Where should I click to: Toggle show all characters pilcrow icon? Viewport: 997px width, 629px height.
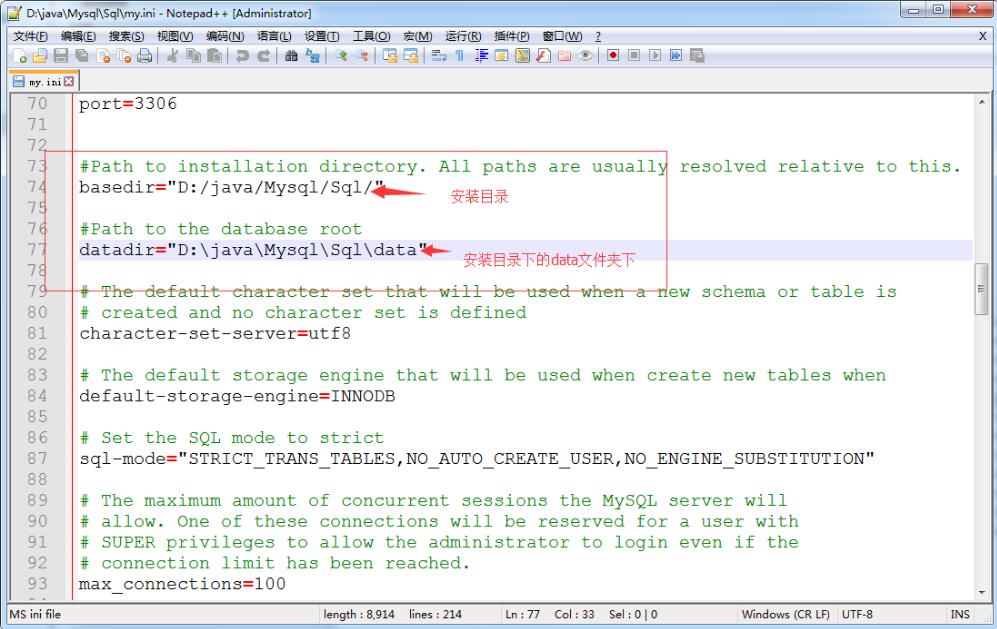[459, 56]
